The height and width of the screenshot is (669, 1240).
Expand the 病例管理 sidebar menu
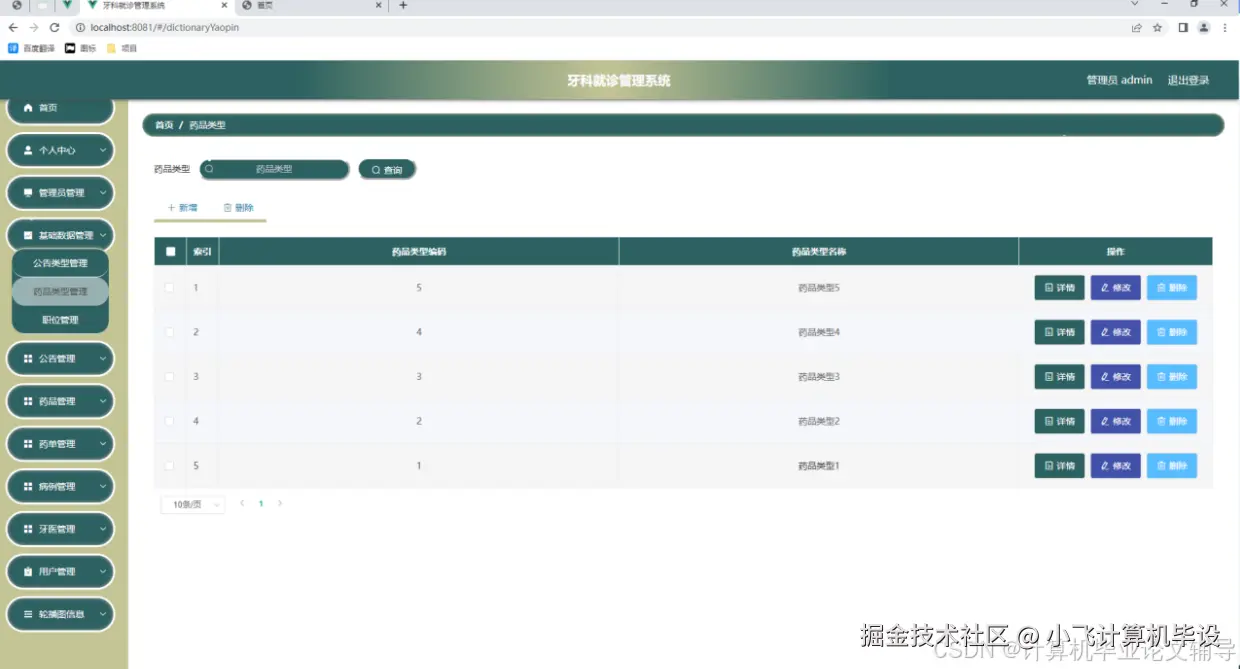60,487
